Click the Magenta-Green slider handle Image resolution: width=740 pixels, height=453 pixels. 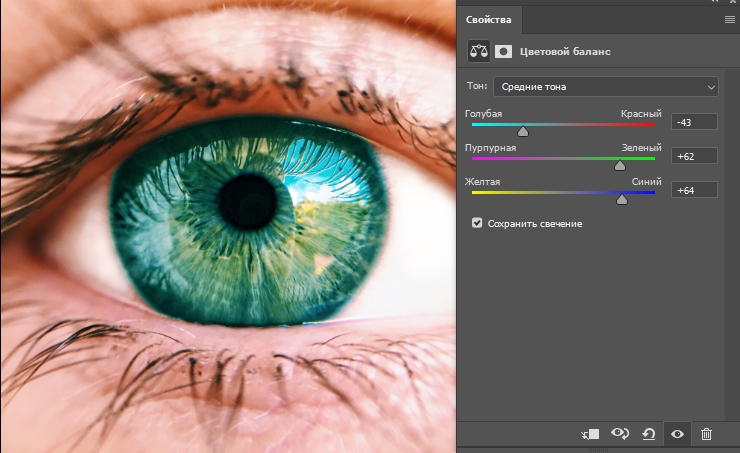620,165
